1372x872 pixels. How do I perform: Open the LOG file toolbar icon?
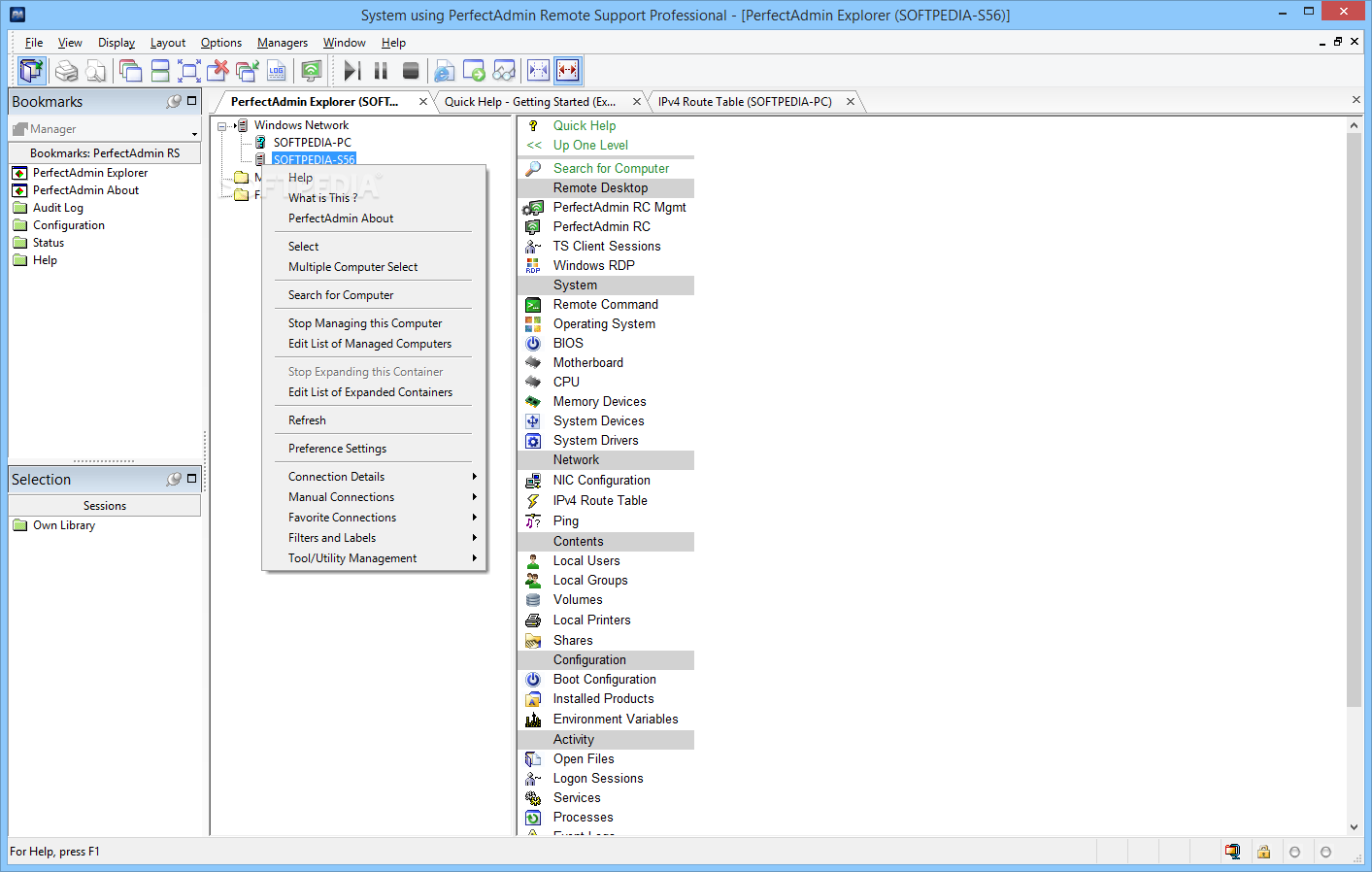[x=277, y=71]
